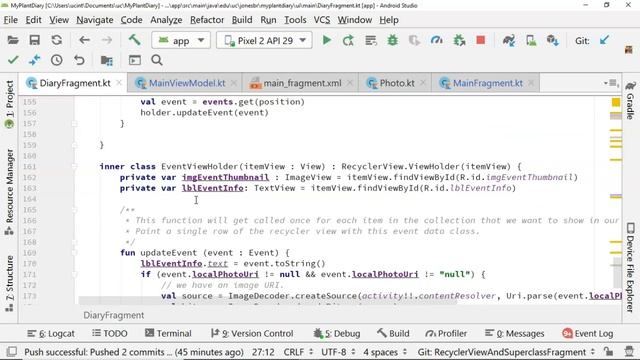This screenshot has width=640, height=360.
Task: Open the Refactor menu
Action: pos(207,20)
